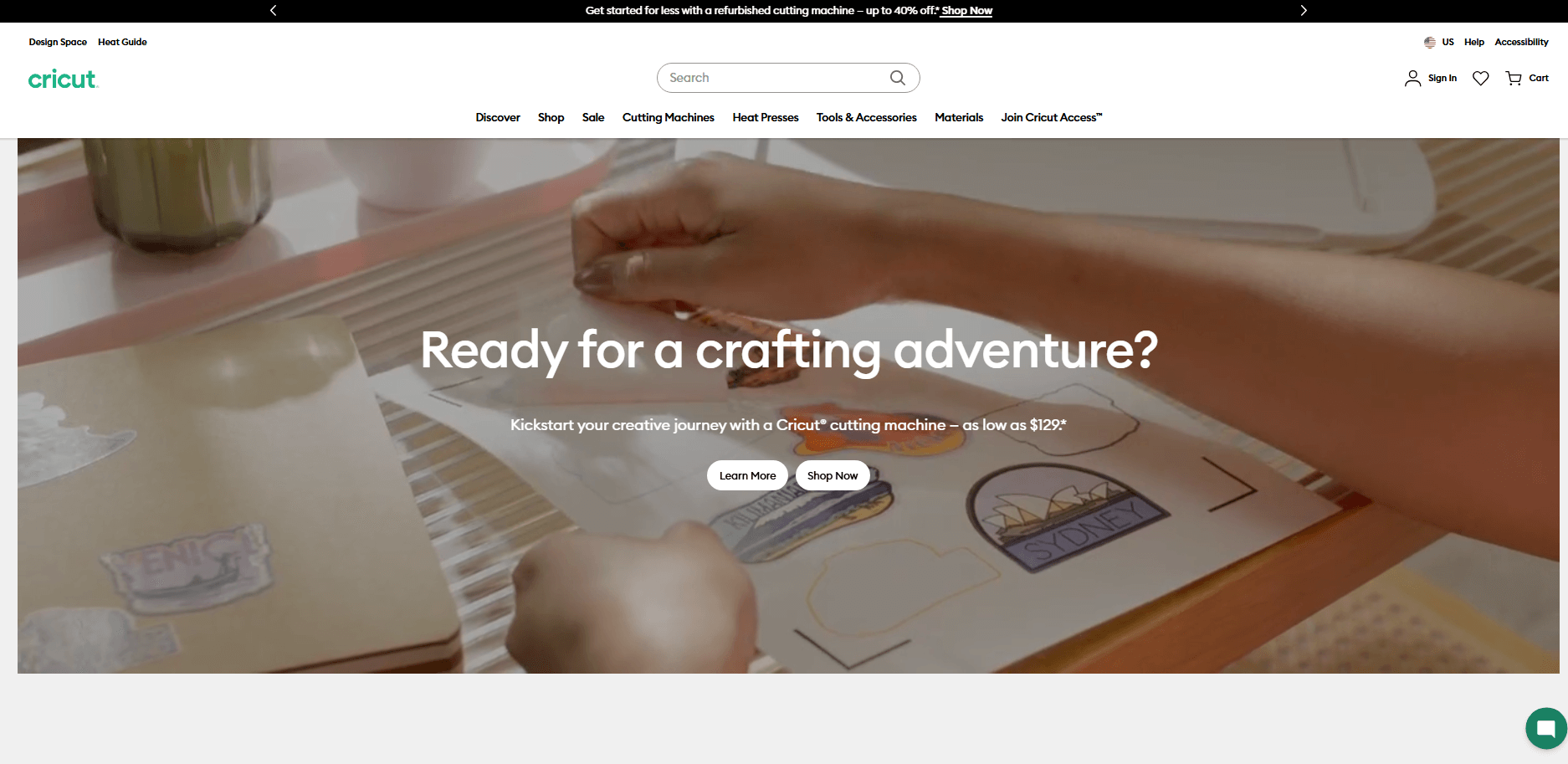Go to the Cricut logo home
Image resolution: width=1568 pixels, height=764 pixels.
(64, 79)
